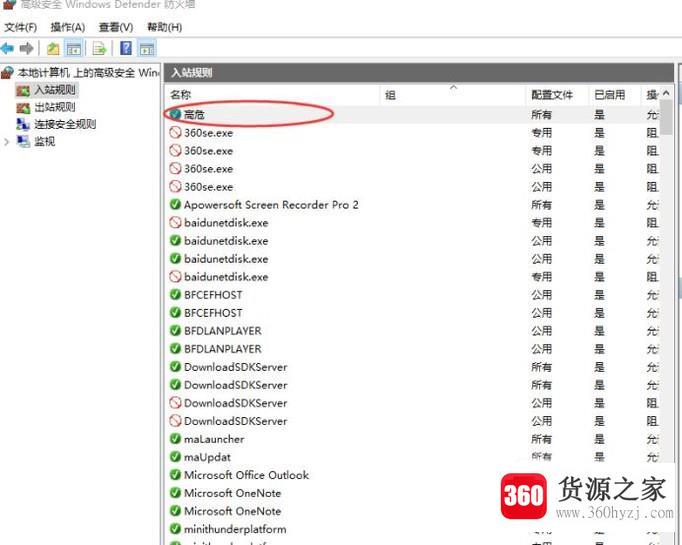Screen dimensions: 682x545
Task: Toggle the show/hide action pane icon
Action: click(147, 48)
